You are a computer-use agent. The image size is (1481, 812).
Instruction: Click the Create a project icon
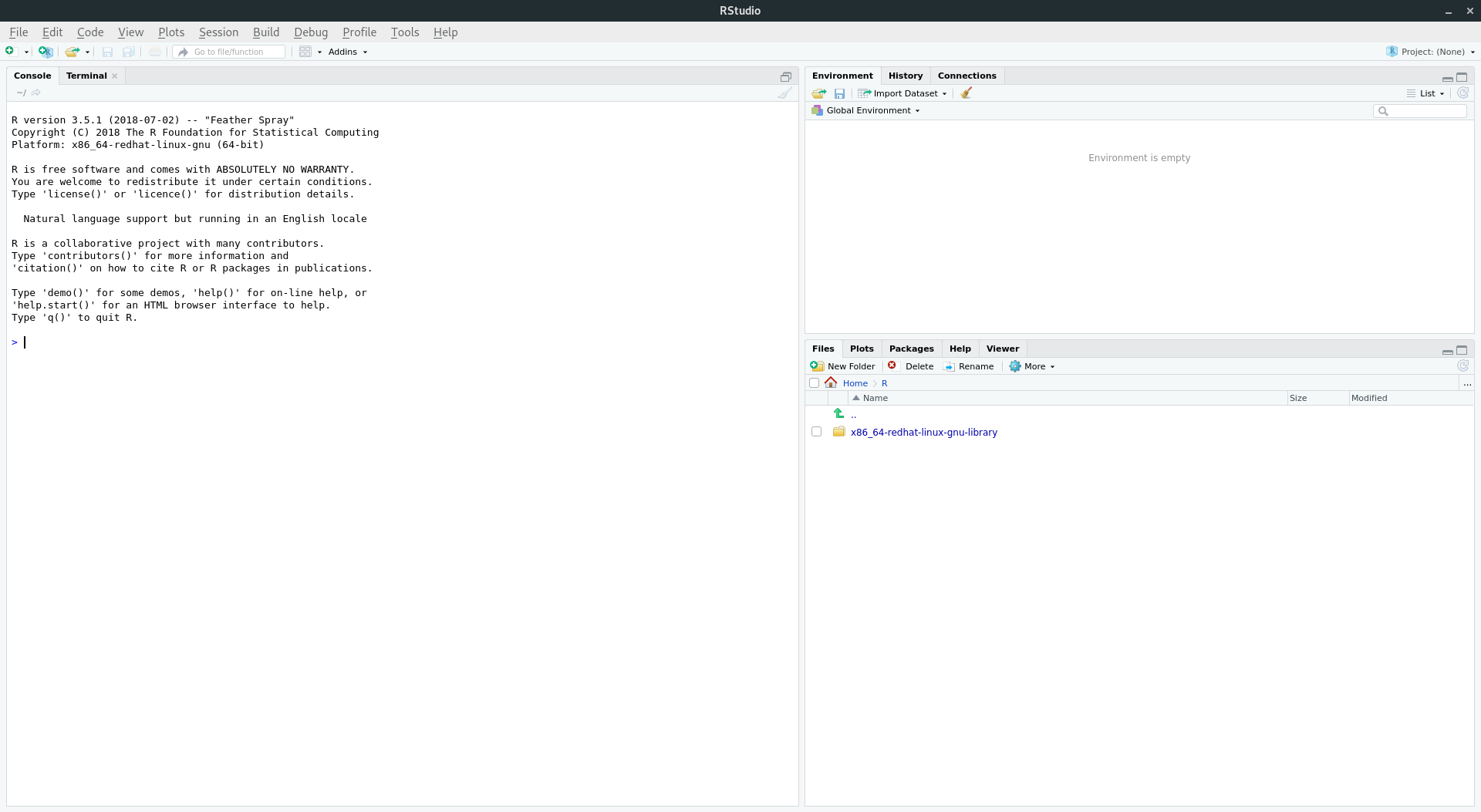pyautogui.click(x=46, y=52)
